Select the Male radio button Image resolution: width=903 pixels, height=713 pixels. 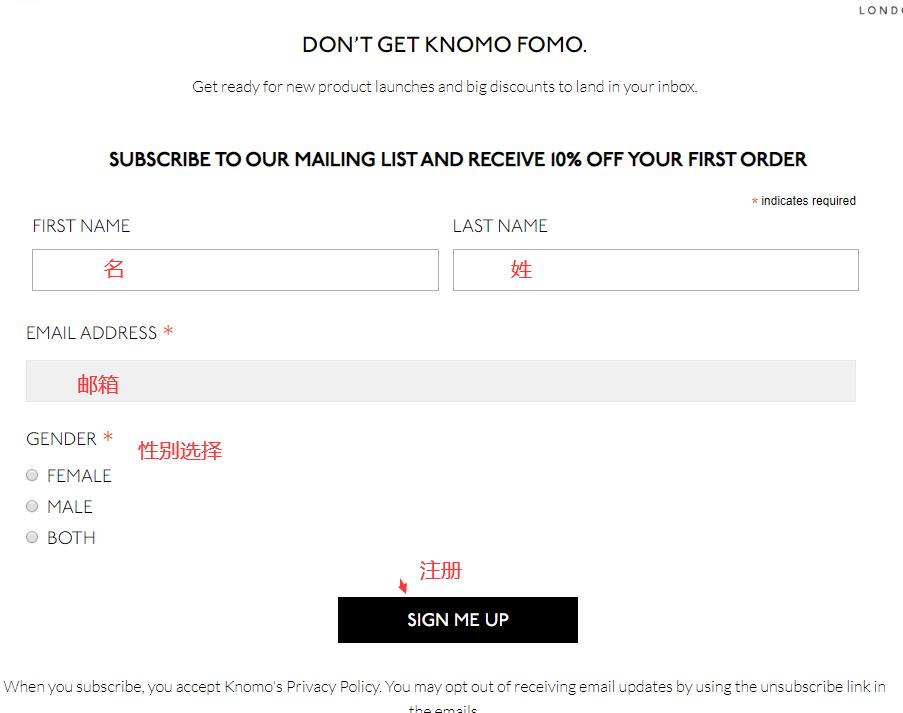pyautogui.click(x=32, y=506)
